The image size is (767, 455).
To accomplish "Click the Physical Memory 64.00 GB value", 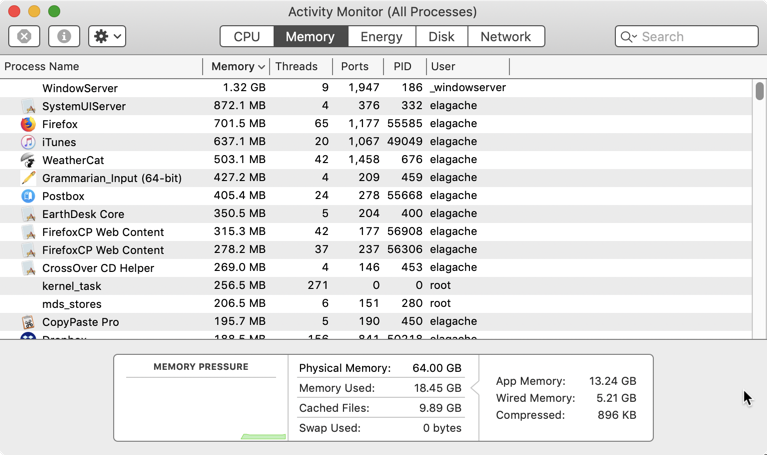I will [x=437, y=368].
